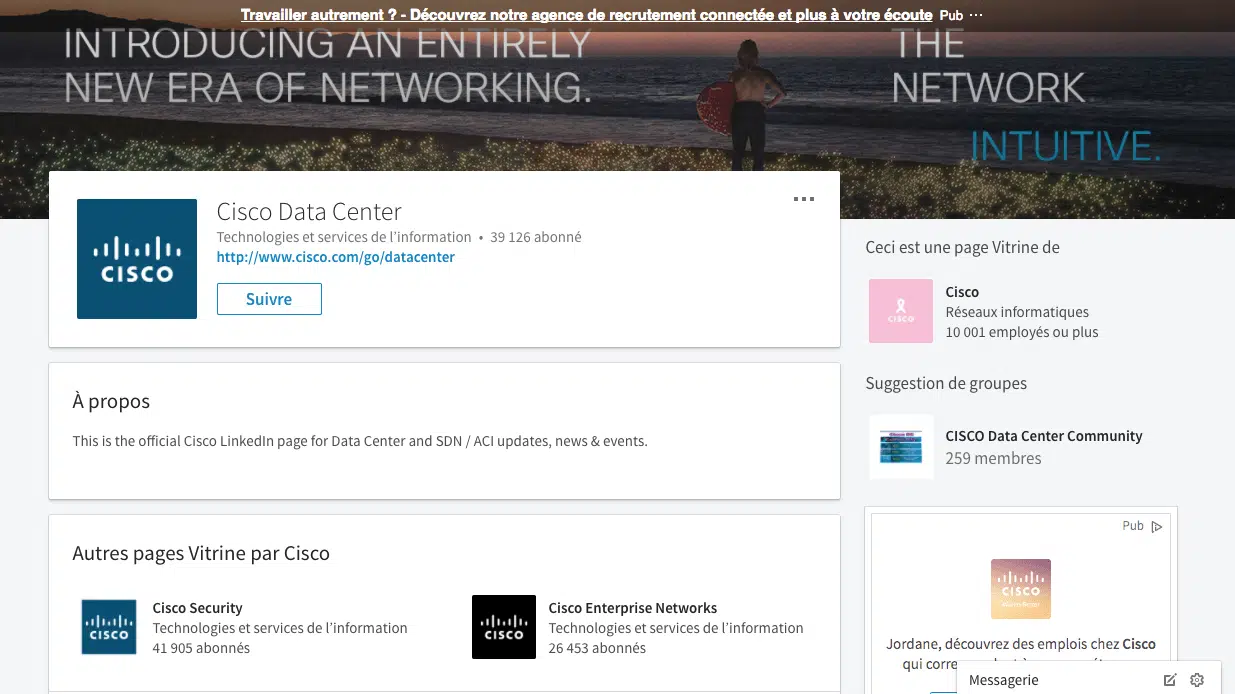
Task: Click the black Cisco Enterprise Networks logo
Action: point(504,627)
